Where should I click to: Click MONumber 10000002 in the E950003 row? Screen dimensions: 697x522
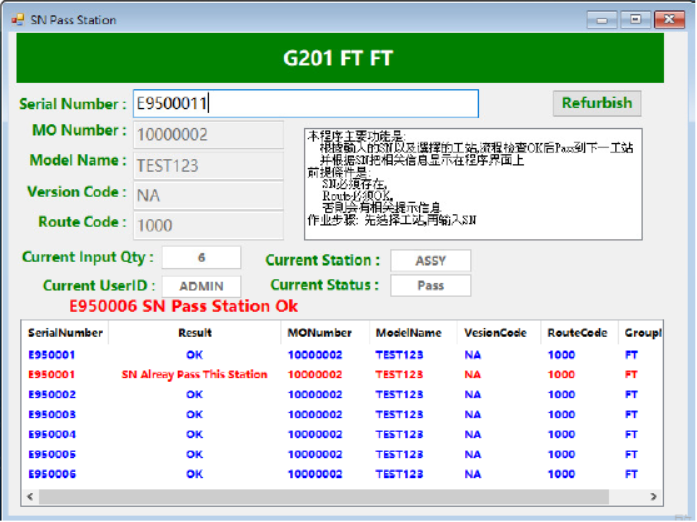point(315,414)
